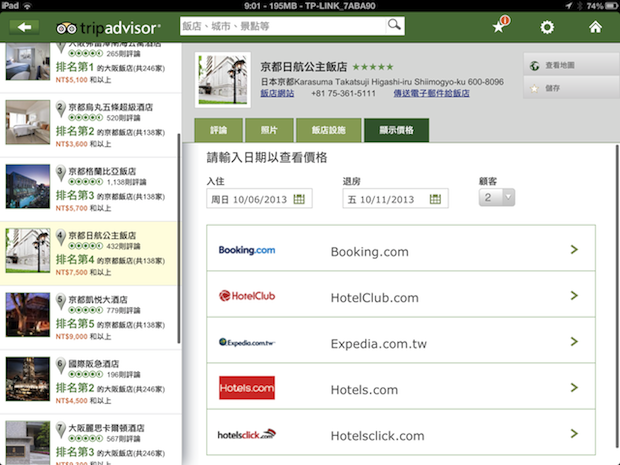The height and width of the screenshot is (465, 620).
Task: Expand Expedia.com.tw row chevron
Action: tap(574, 341)
